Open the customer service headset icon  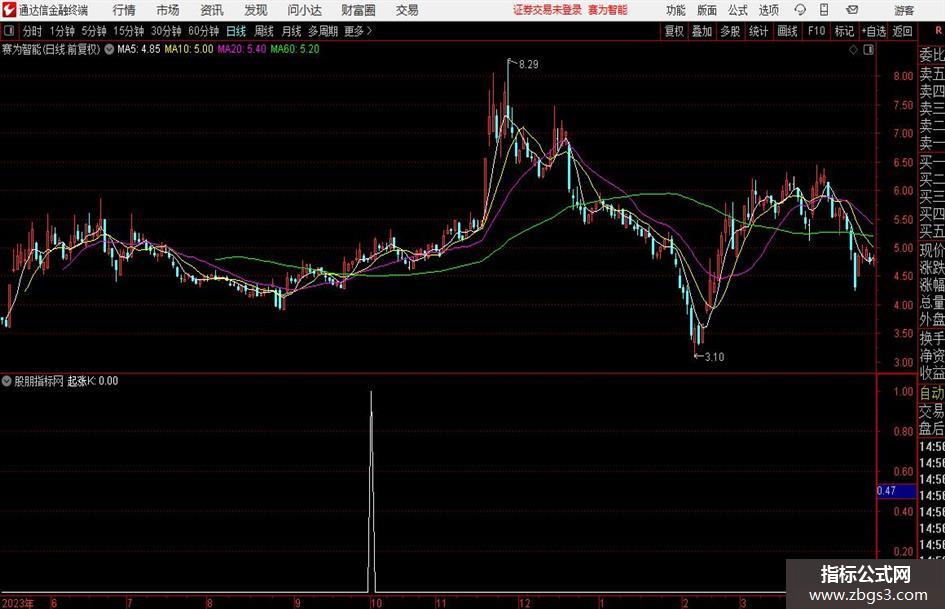click(x=800, y=10)
